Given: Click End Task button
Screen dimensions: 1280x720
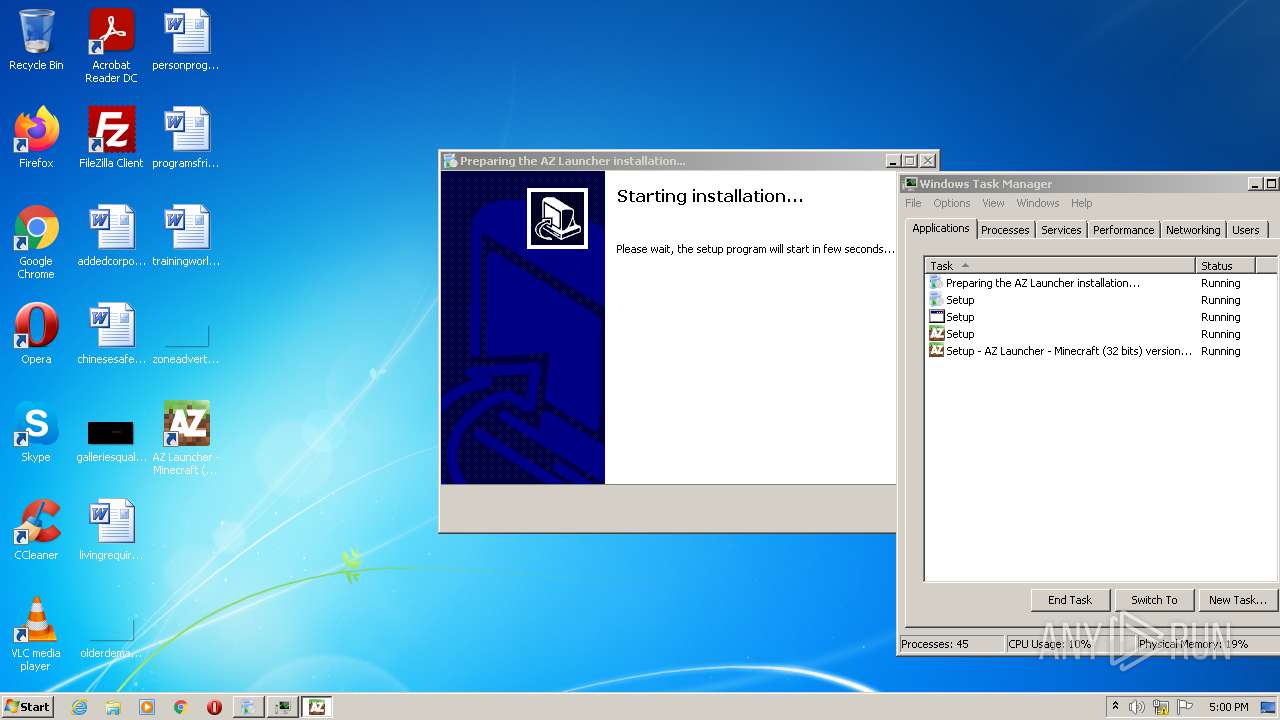Looking at the screenshot, I should tap(1070, 600).
